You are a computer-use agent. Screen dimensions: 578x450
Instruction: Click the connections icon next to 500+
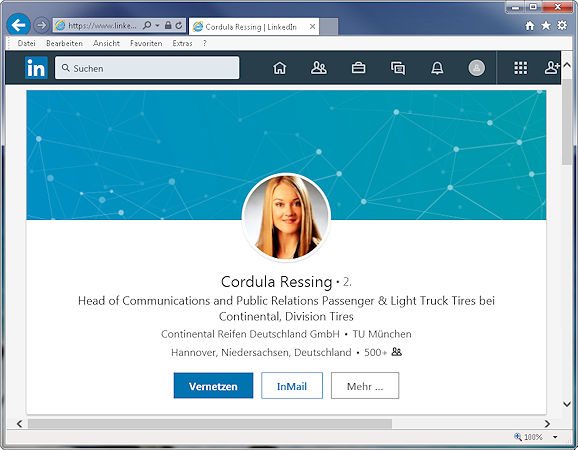[x=397, y=352]
